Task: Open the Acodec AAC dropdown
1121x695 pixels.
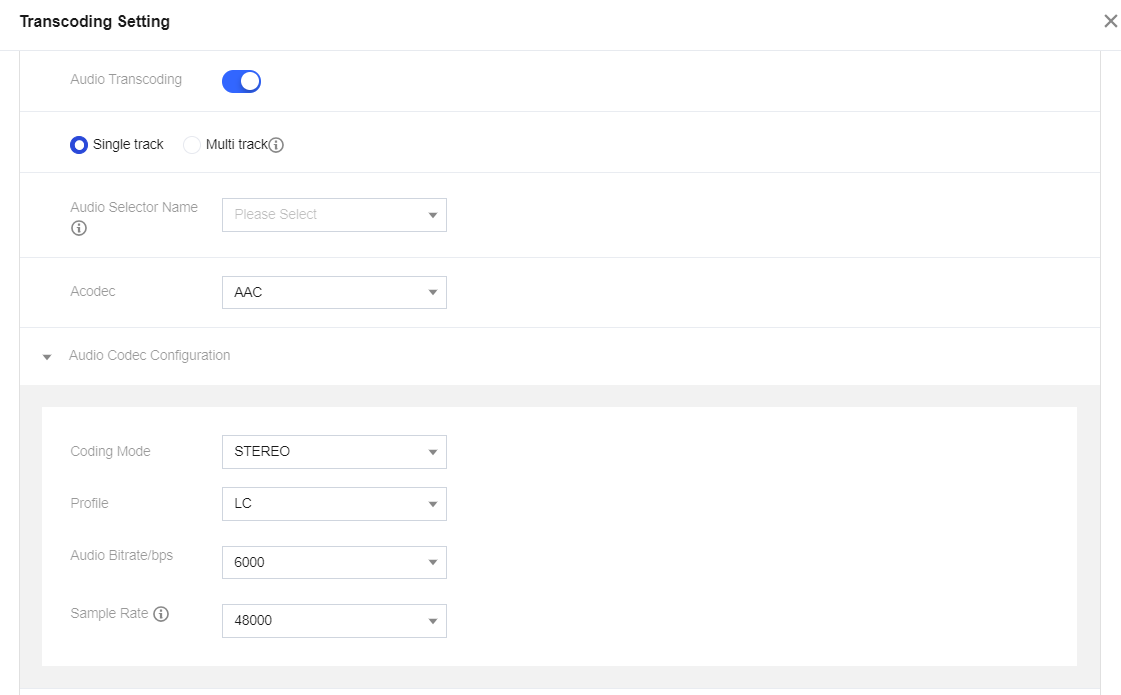Action: 333,293
